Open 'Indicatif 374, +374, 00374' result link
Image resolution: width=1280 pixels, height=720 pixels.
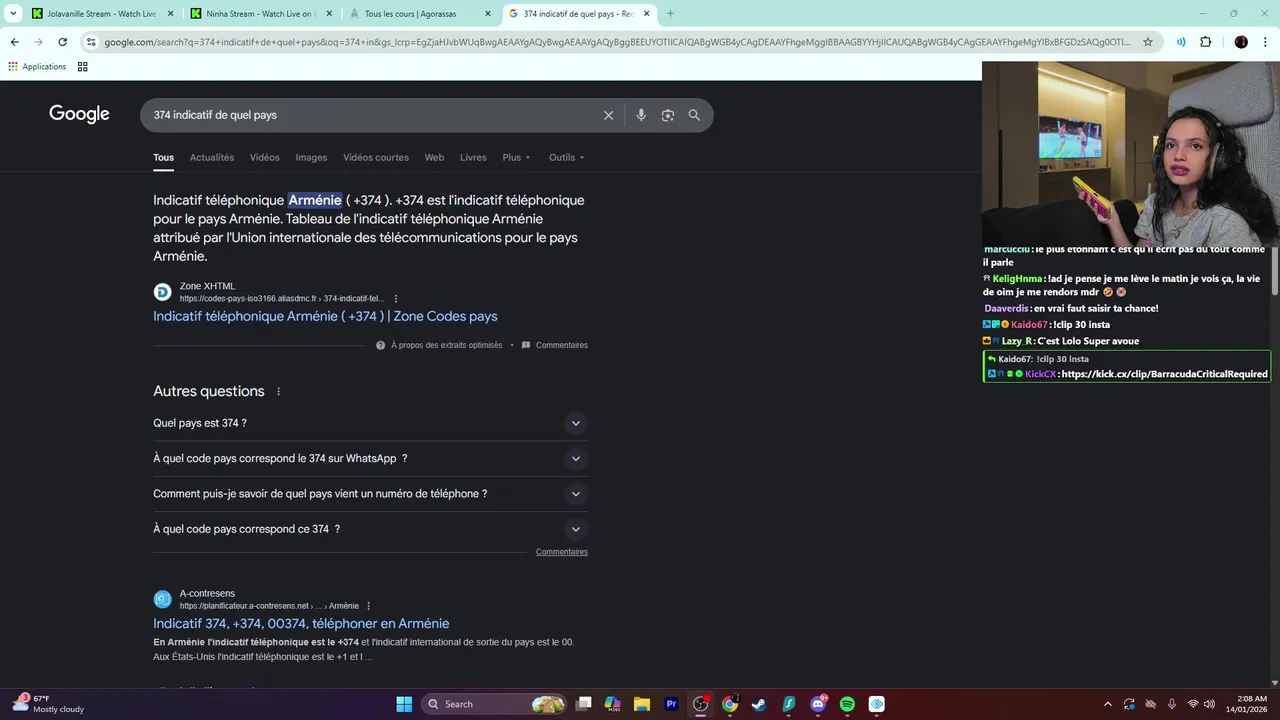click(x=301, y=623)
